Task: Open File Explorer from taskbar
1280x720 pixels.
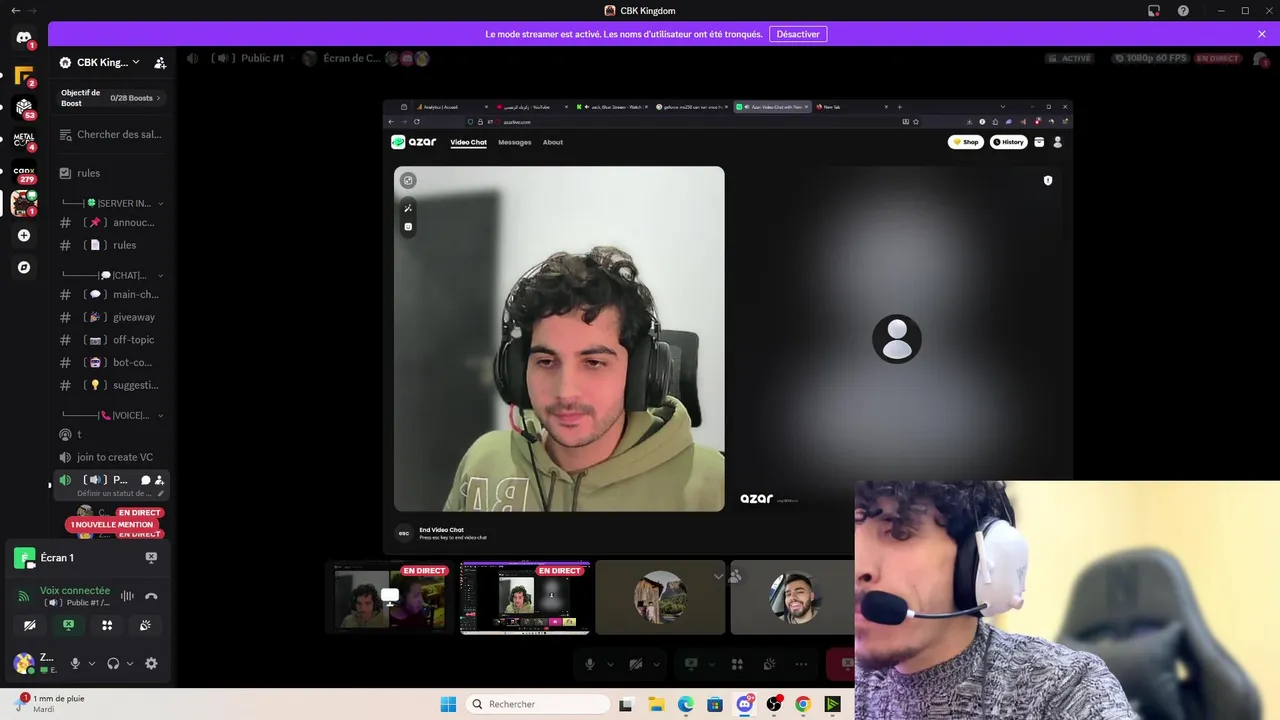Action: (x=656, y=704)
